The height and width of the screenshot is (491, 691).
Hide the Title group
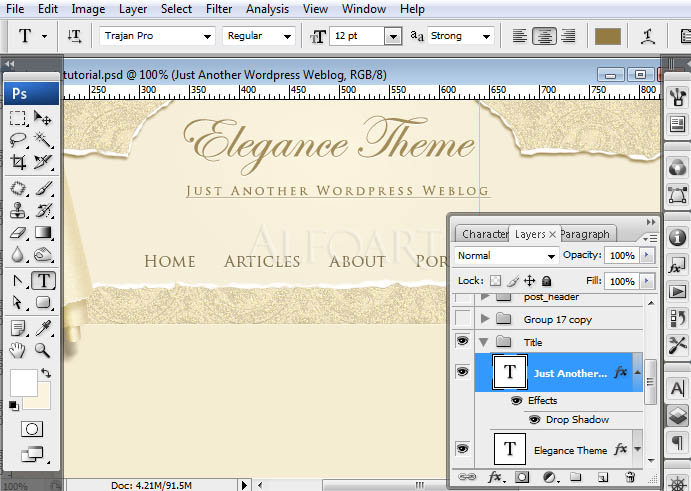point(462,341)
